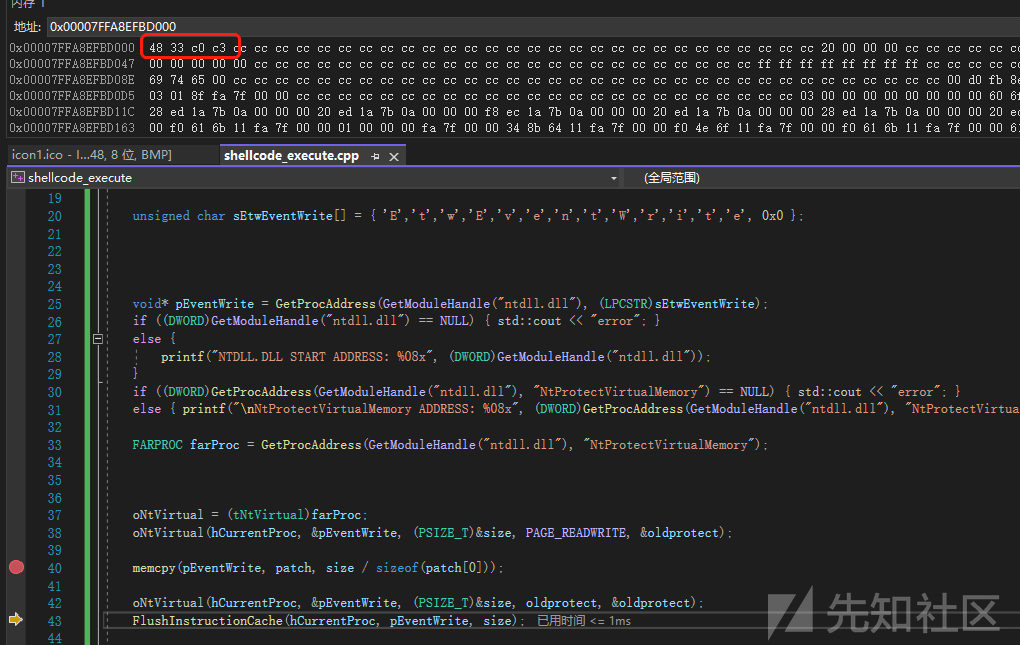Viewport: 1020px width, 645px height.
Task: Click the tNtVirtual cast on line 37
Action: pos(268,515)
